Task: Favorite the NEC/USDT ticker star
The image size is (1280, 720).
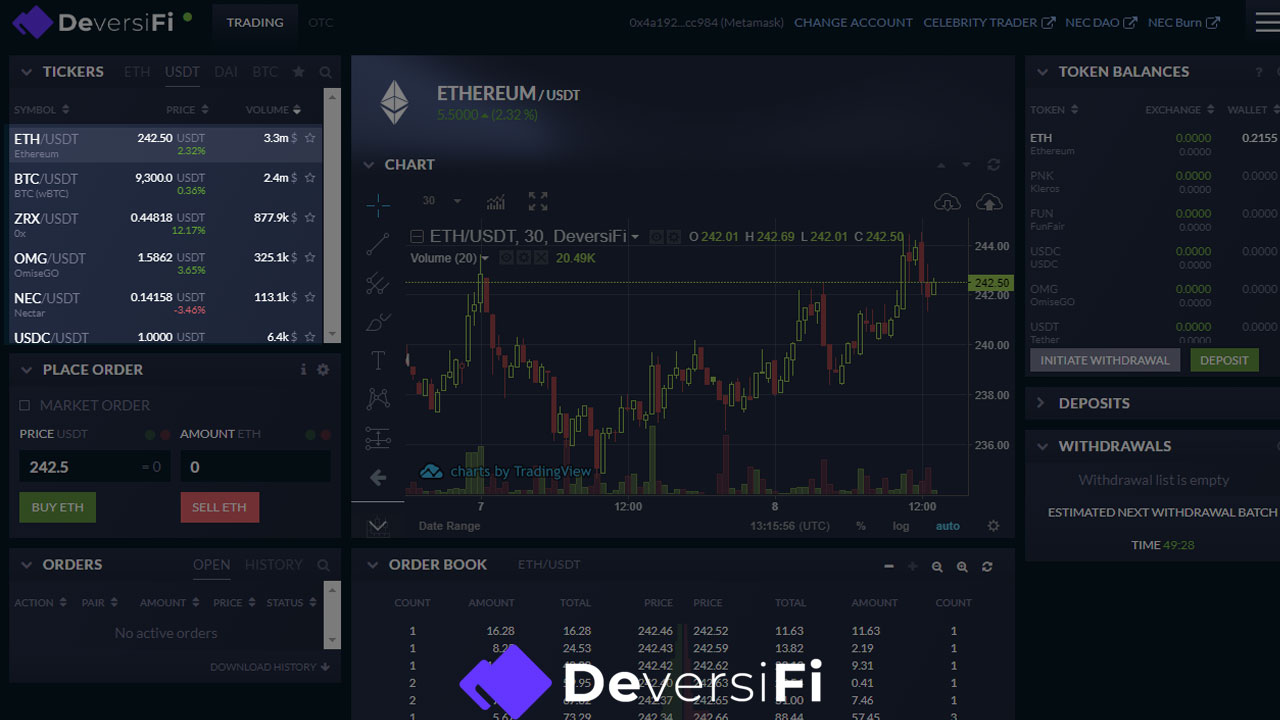Action: click(310, 297)
